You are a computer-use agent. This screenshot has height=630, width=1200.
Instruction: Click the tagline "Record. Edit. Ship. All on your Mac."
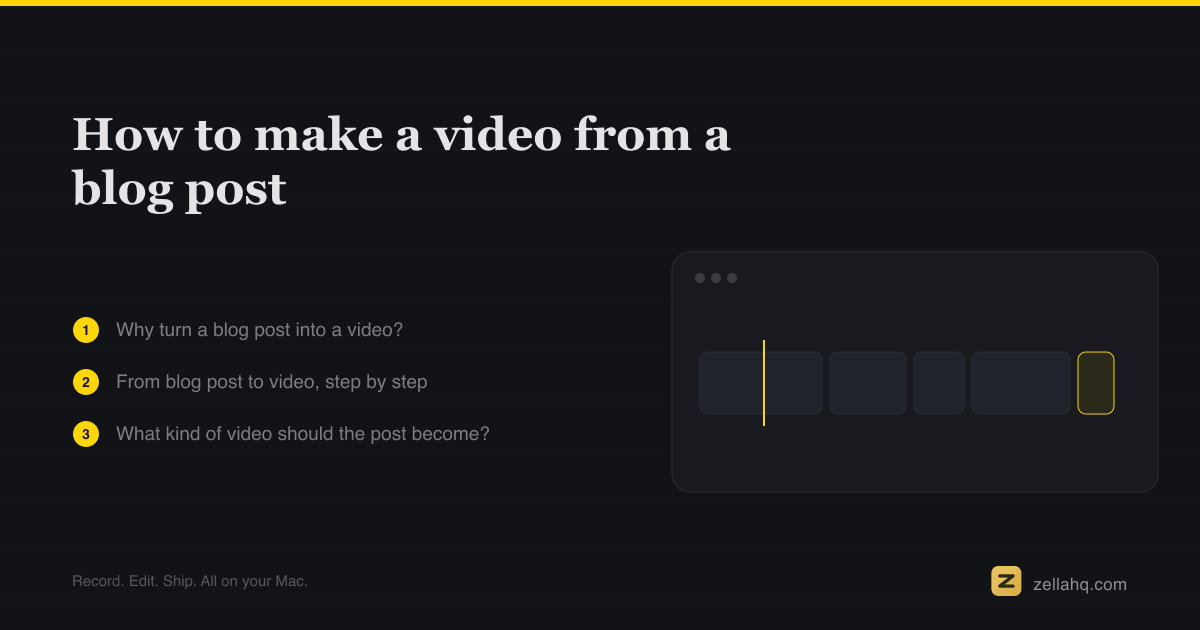(x=190, y=581)
